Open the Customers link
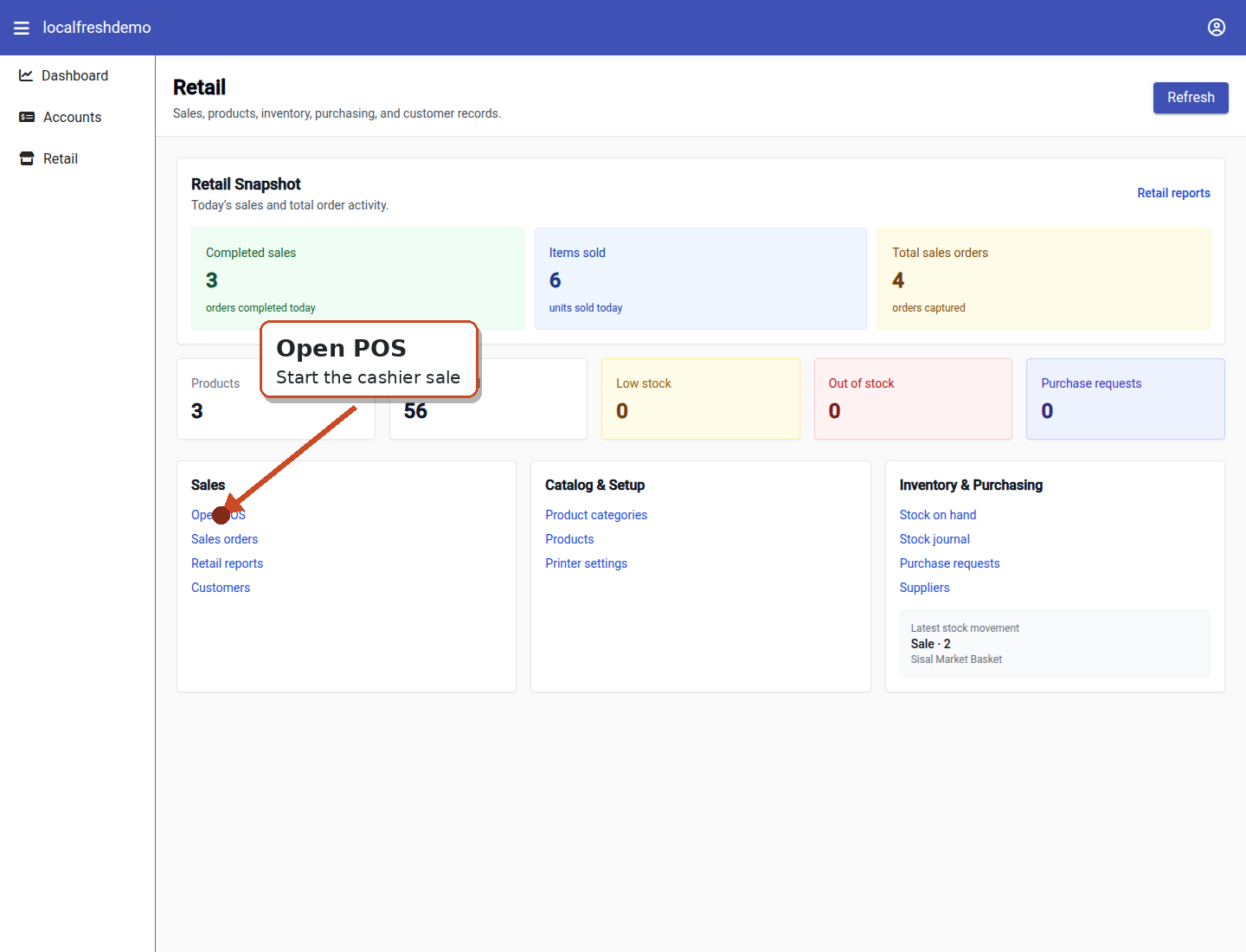The width and height of the screenshot is (1246, 952). click(221, 588)
